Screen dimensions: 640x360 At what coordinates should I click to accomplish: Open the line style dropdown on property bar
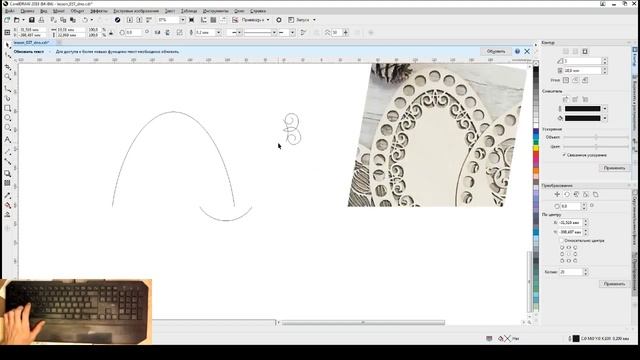[274, 32]
